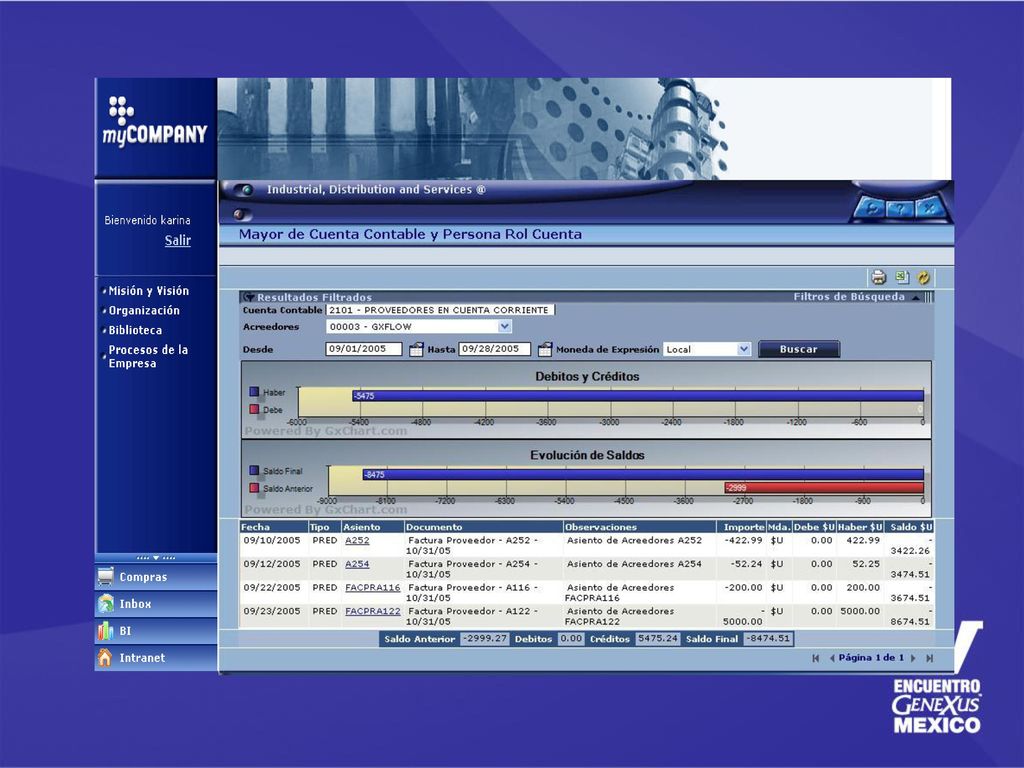Screen dimensions: 1024x768
Task: Click the Compras module icon
Action: tap(105, 577)
